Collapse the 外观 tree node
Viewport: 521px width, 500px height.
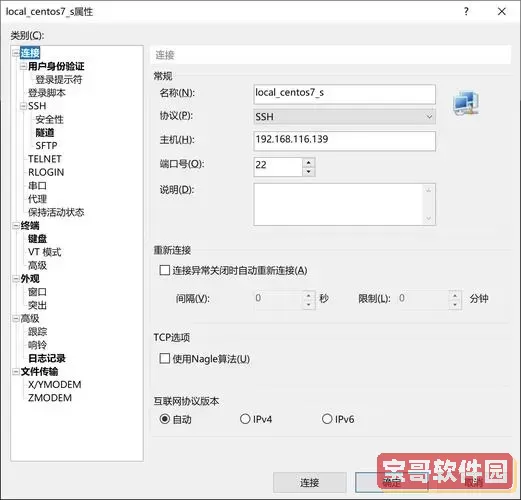tap(15, 279)
